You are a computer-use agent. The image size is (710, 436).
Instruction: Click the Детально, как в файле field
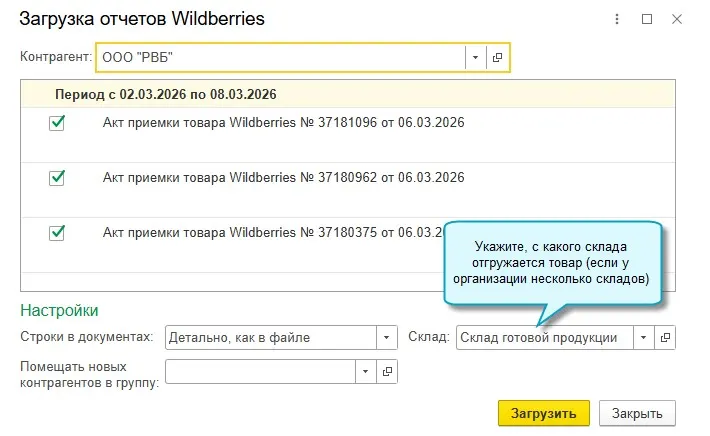point(271,337)
